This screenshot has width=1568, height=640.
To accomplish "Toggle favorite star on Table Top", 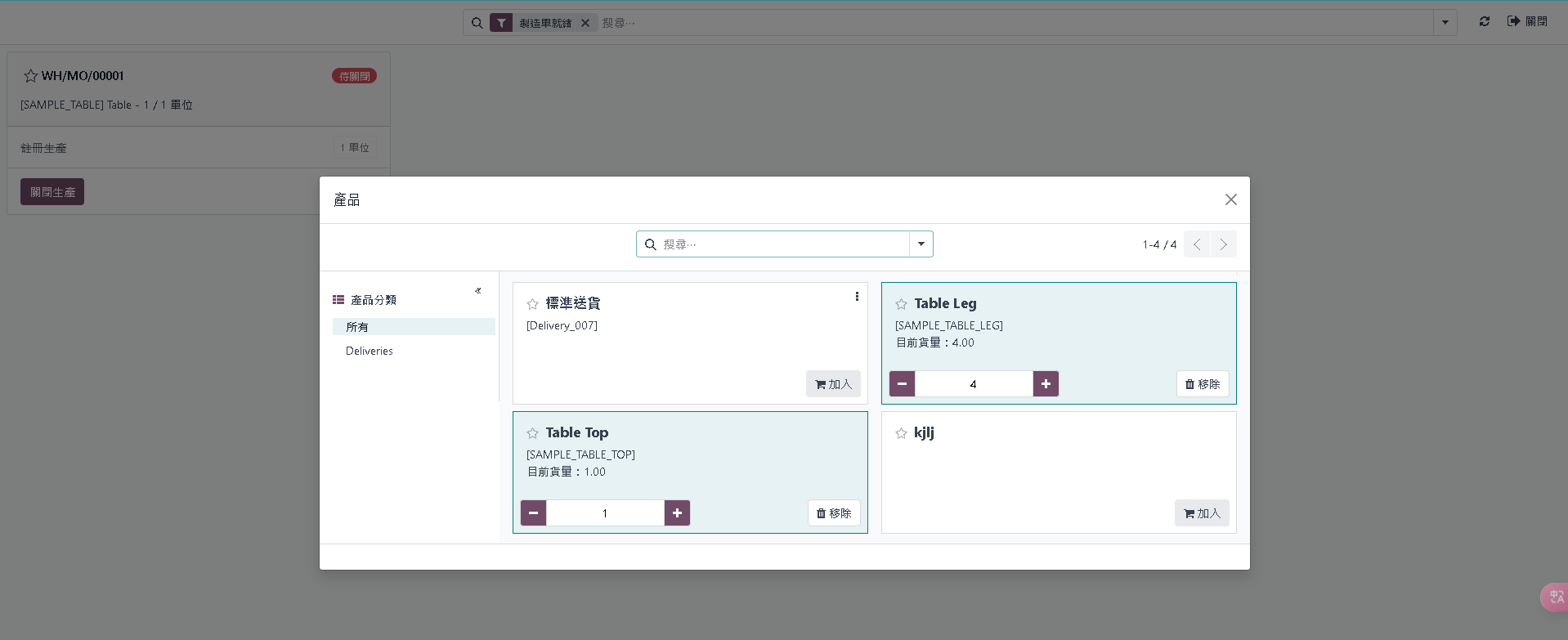I will click(x=532, y=433).
